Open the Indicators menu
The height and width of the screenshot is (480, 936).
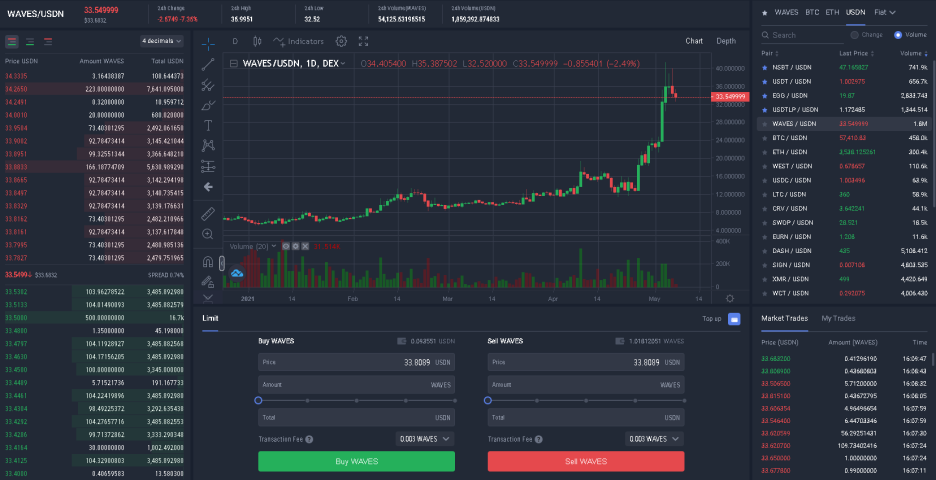tap(298, 41)
